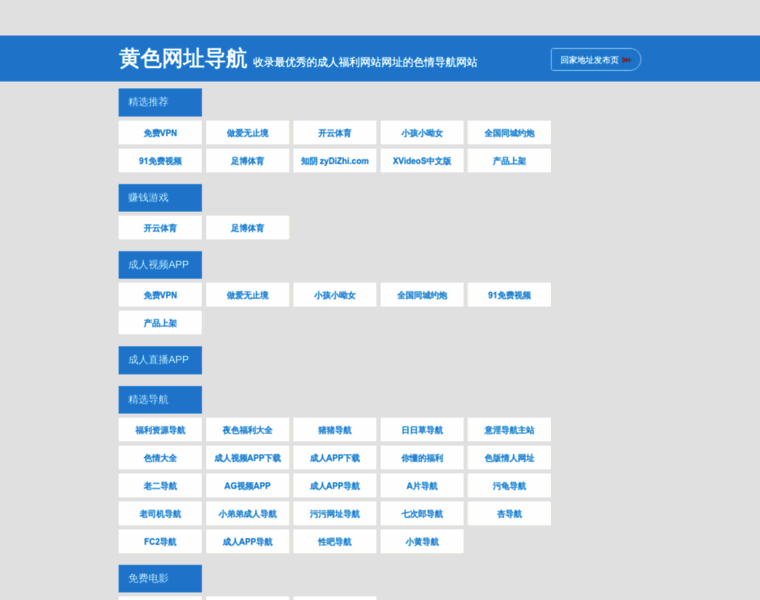Image resolution: width=760 pixels, height=600 pixels.
Task: Click the 成人APP下载 link
Action: point(335,458)
